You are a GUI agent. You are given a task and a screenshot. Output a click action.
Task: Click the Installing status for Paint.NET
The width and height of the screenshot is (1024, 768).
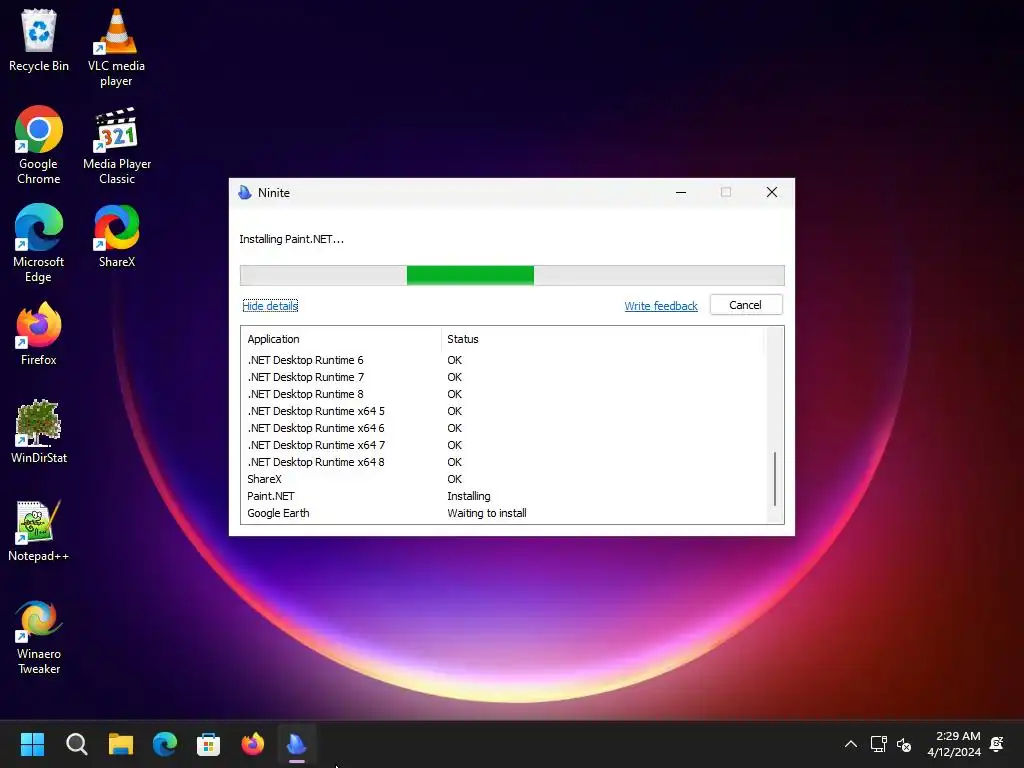[x=469, y=496]
